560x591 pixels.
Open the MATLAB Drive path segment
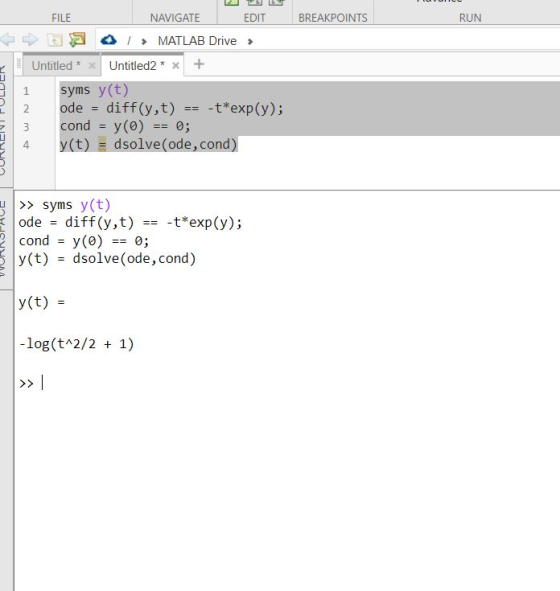point(197,41)
